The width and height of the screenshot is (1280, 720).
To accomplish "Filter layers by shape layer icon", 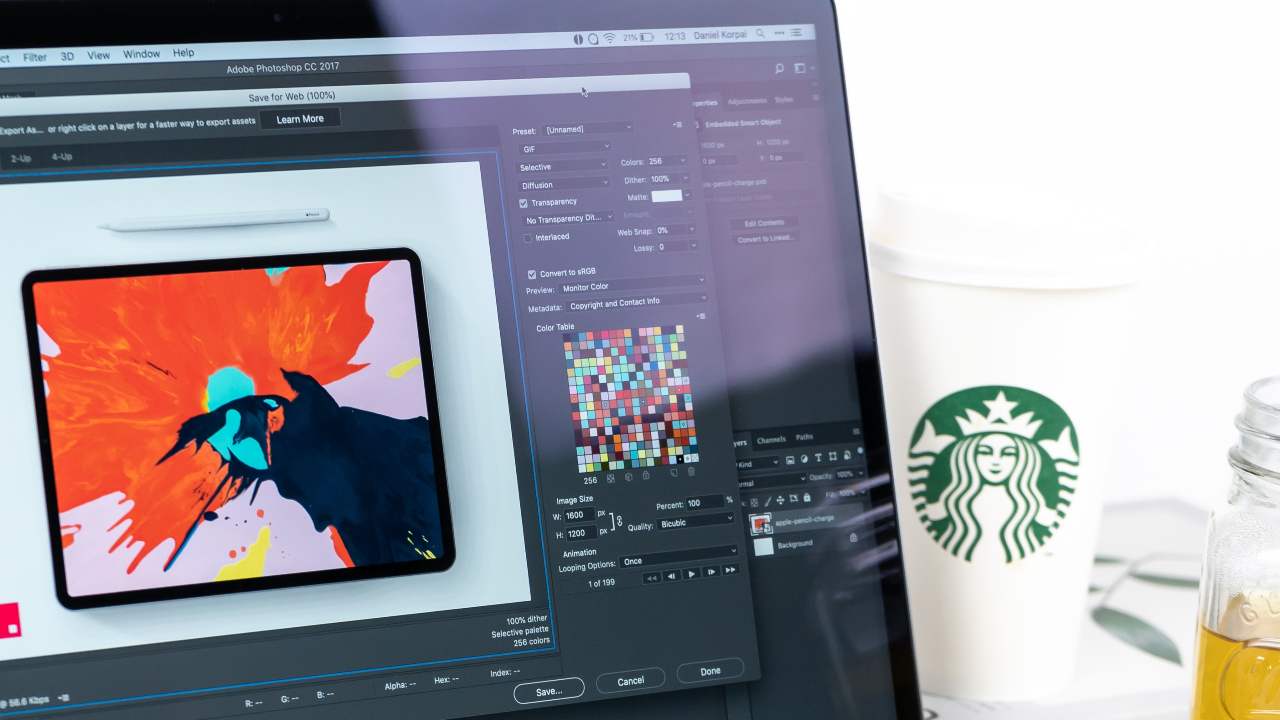I will pyautogui.click(x=833, y=456).
